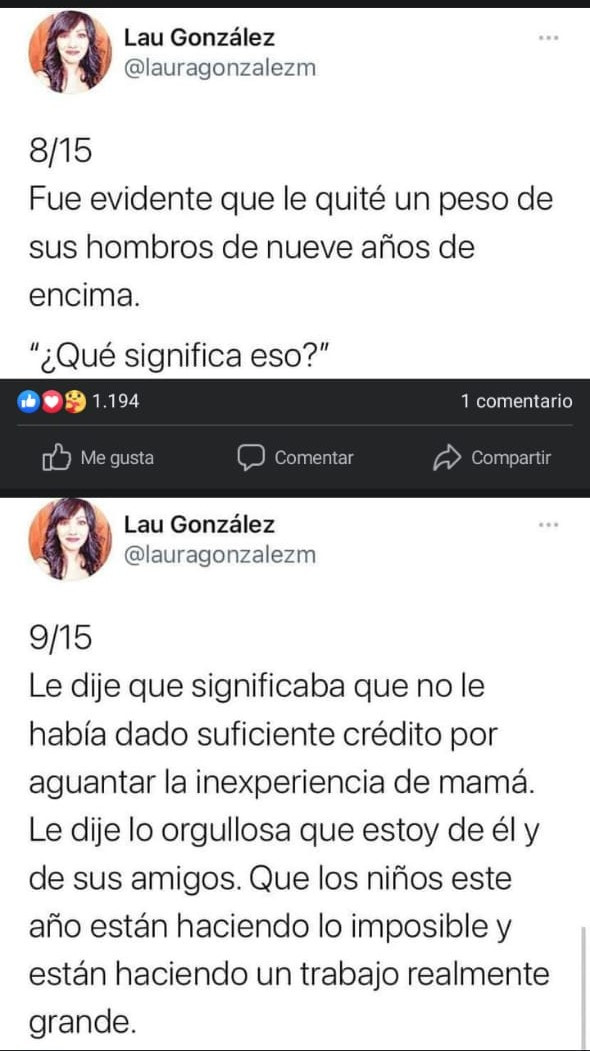Screen dimensions: 590x1051
Task: Open three-dots menu on 9/15 tweet
Action: [x=548, y=526]
